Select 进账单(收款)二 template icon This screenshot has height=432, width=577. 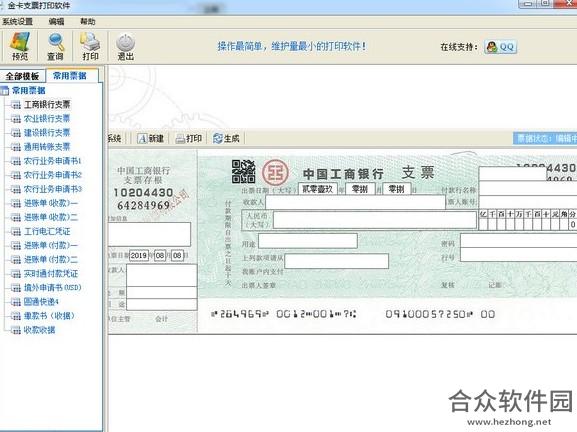tap(16, 217)
